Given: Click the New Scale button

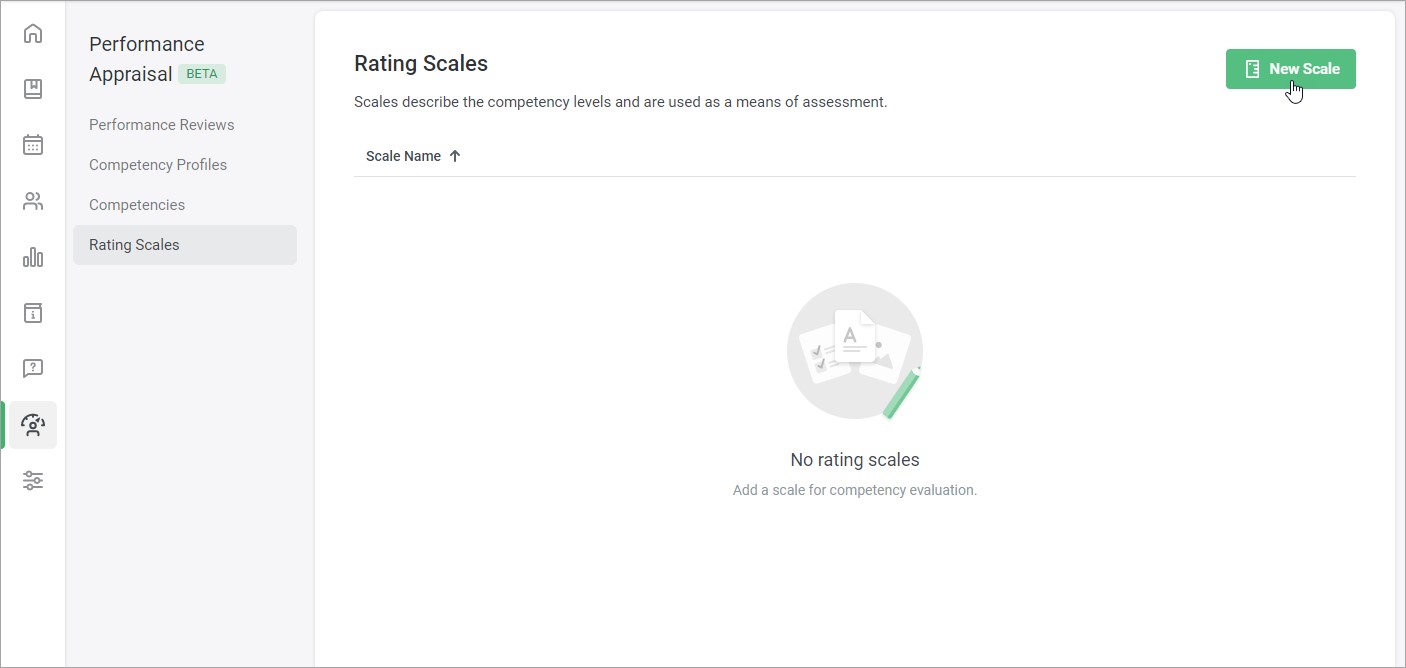Looking at the screenshot, I should pos(1291,69).
